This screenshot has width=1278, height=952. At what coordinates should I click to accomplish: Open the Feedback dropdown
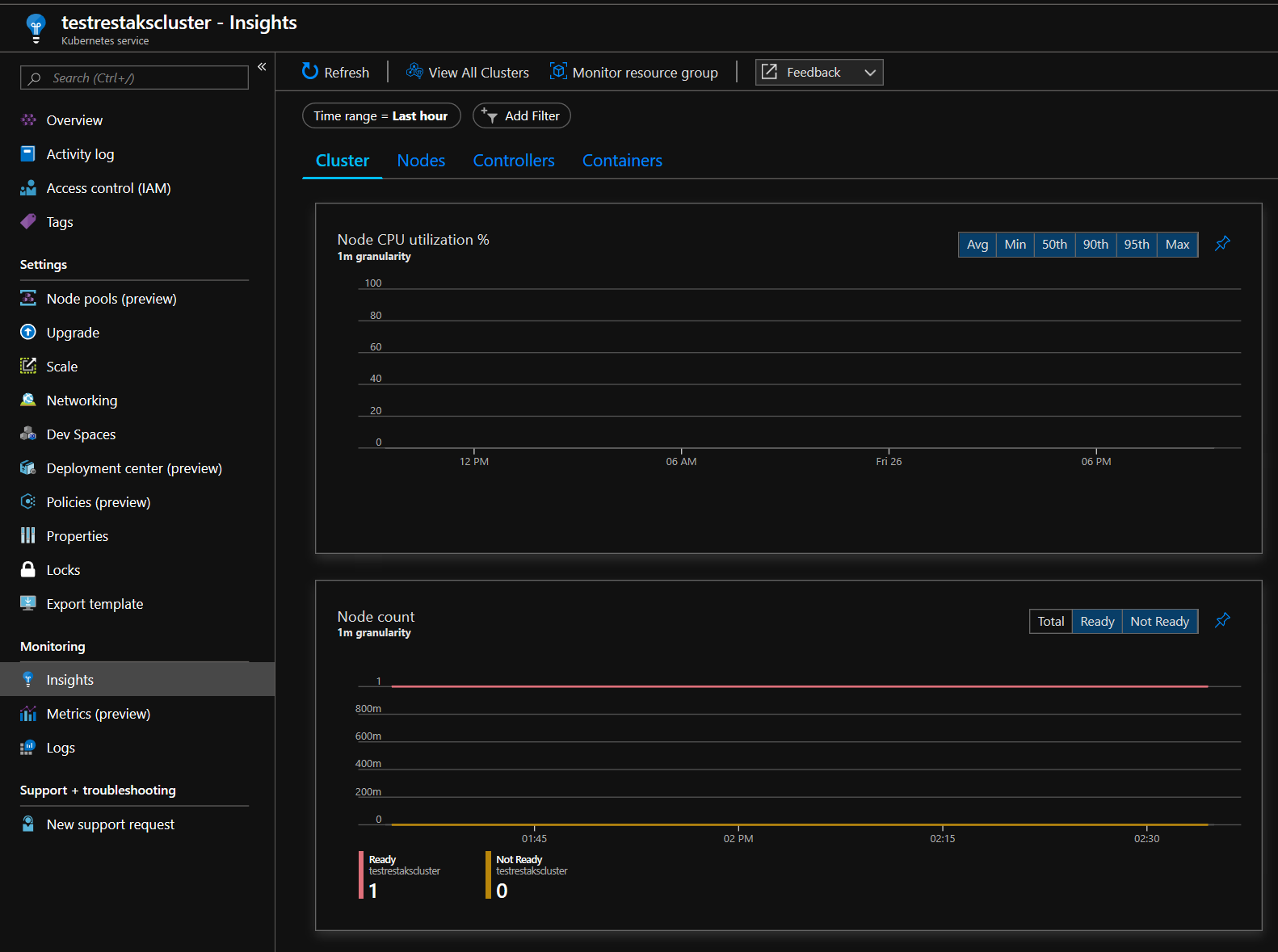point(819,73)
